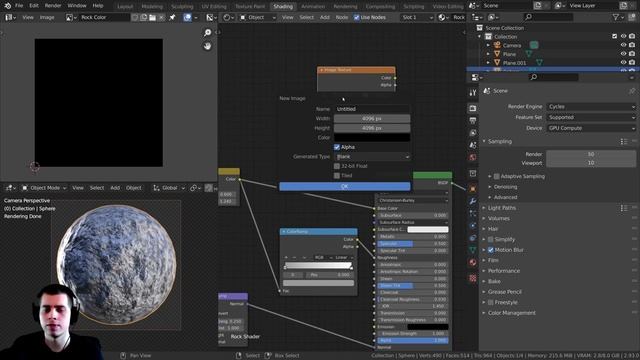Toggle the Use Nodes checkbox

click(x=357, y=18)
